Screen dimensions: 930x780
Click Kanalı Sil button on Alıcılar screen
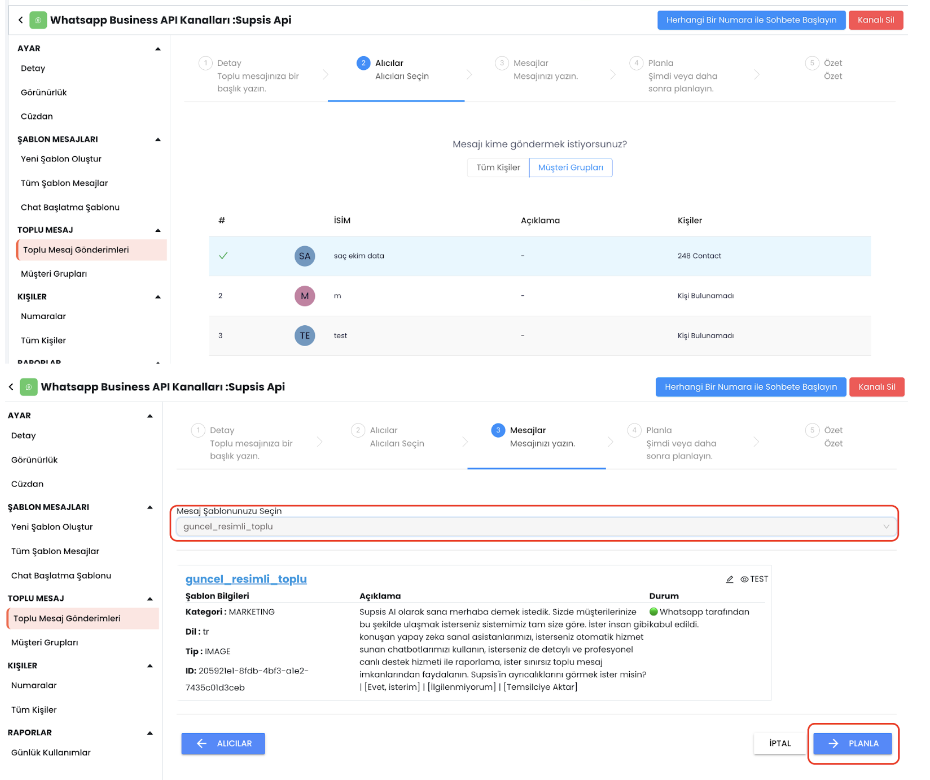click(876, 20)
